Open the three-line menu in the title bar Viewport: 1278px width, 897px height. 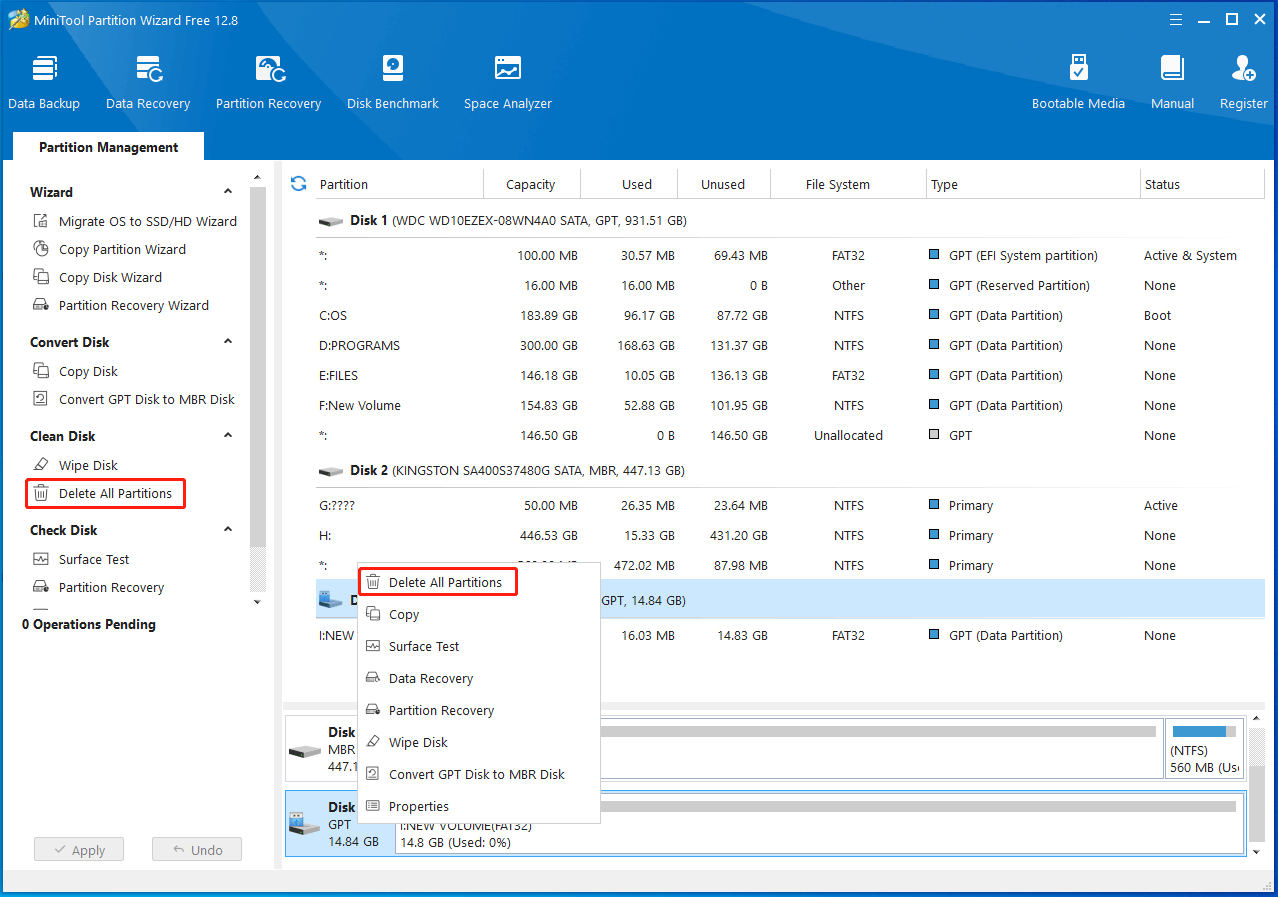pos(1175,19)
